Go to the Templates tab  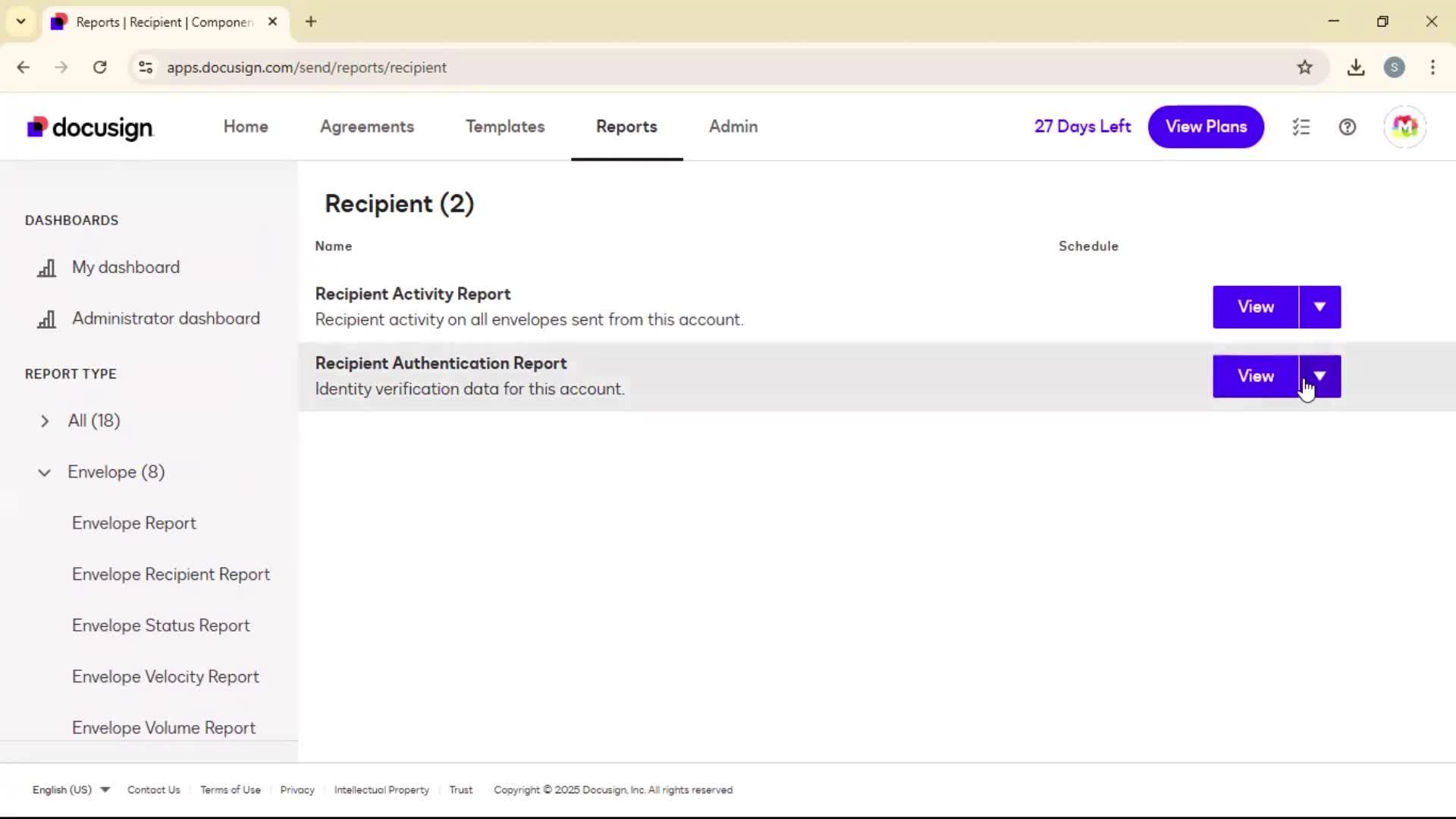pyautogui.click(x=505, y=127)
